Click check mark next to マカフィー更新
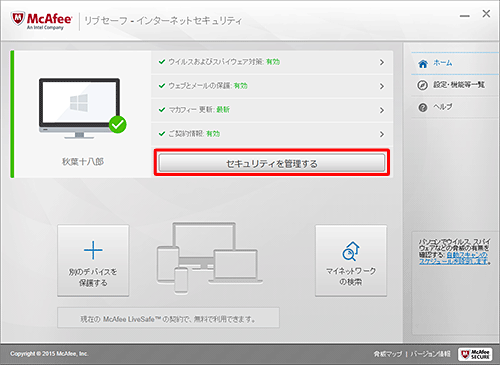 coord(162,110)
